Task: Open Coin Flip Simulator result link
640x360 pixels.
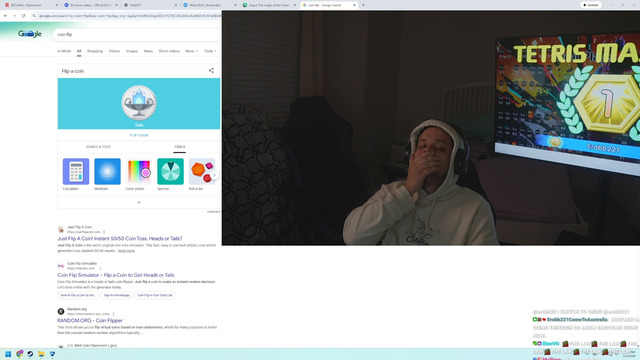Action: [x=116, y=275]
